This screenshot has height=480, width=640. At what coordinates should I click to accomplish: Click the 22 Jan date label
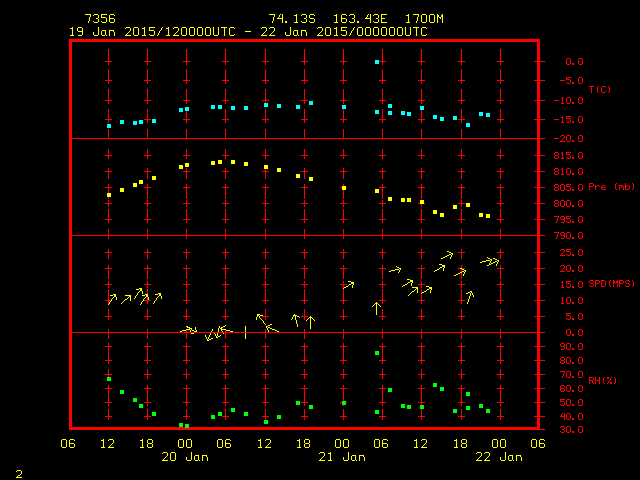(498, 456)
